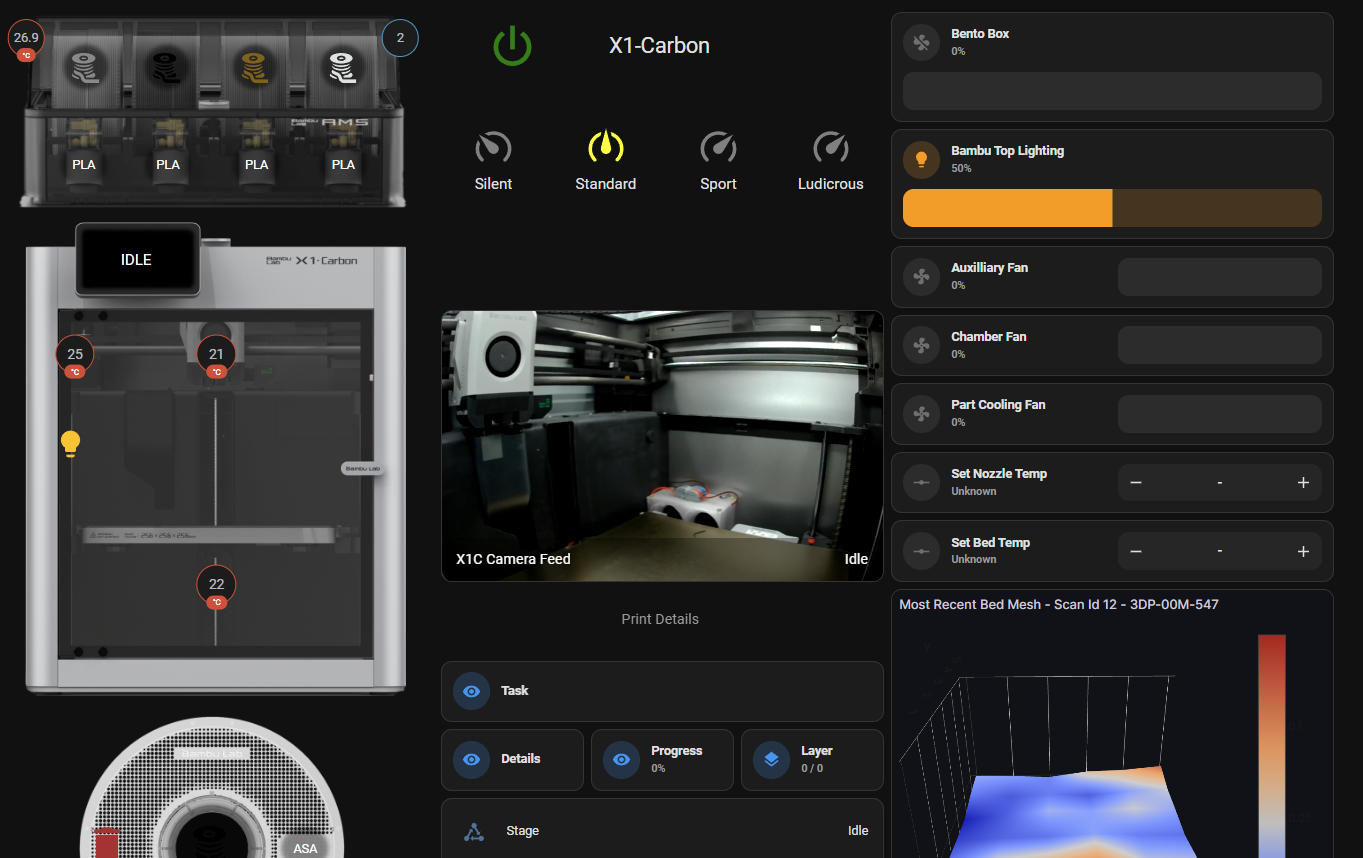Click the AMS humidity badge showing 2
This screenshot has height=858, width=1363.
[400, 39]
